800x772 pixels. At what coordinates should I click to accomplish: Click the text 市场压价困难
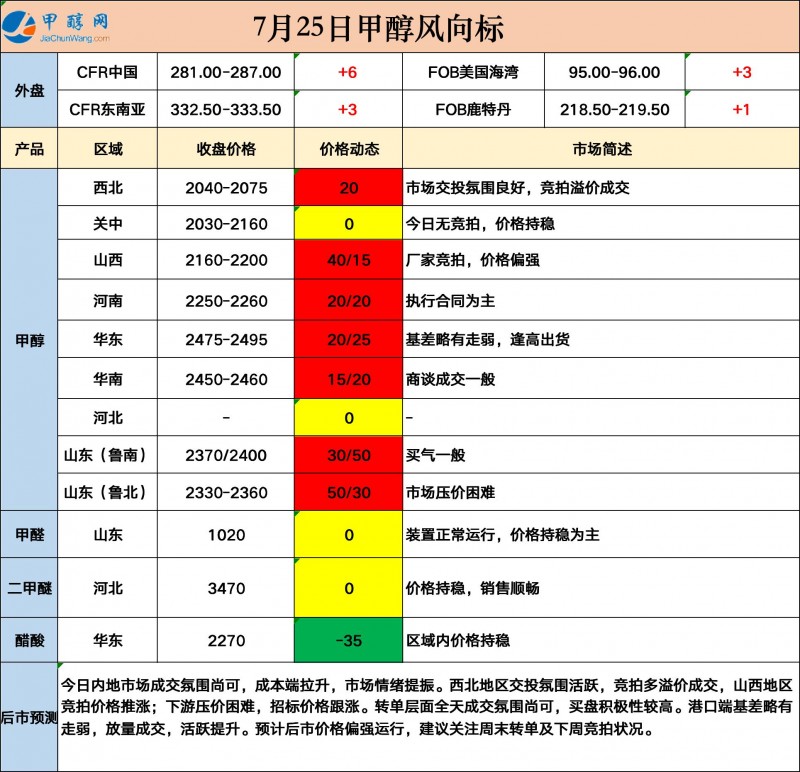[450, 492]
